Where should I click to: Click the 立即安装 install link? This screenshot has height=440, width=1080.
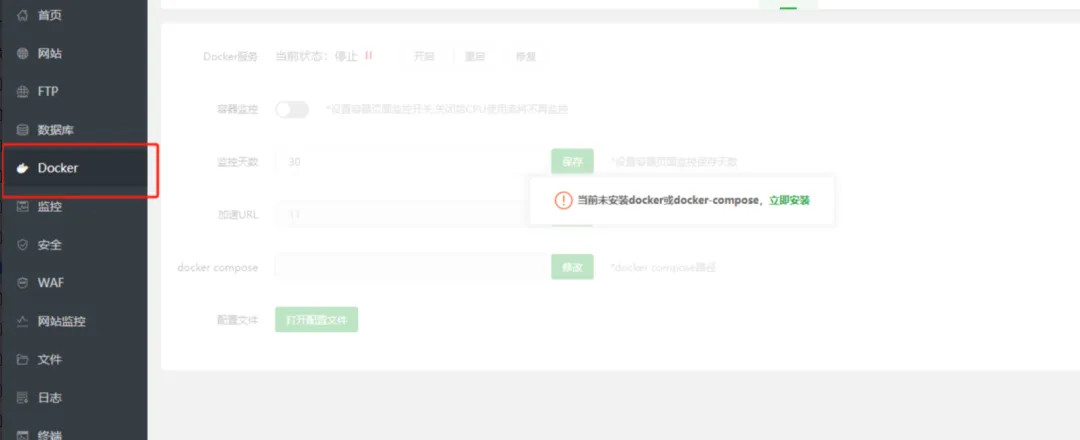point(789,200)
